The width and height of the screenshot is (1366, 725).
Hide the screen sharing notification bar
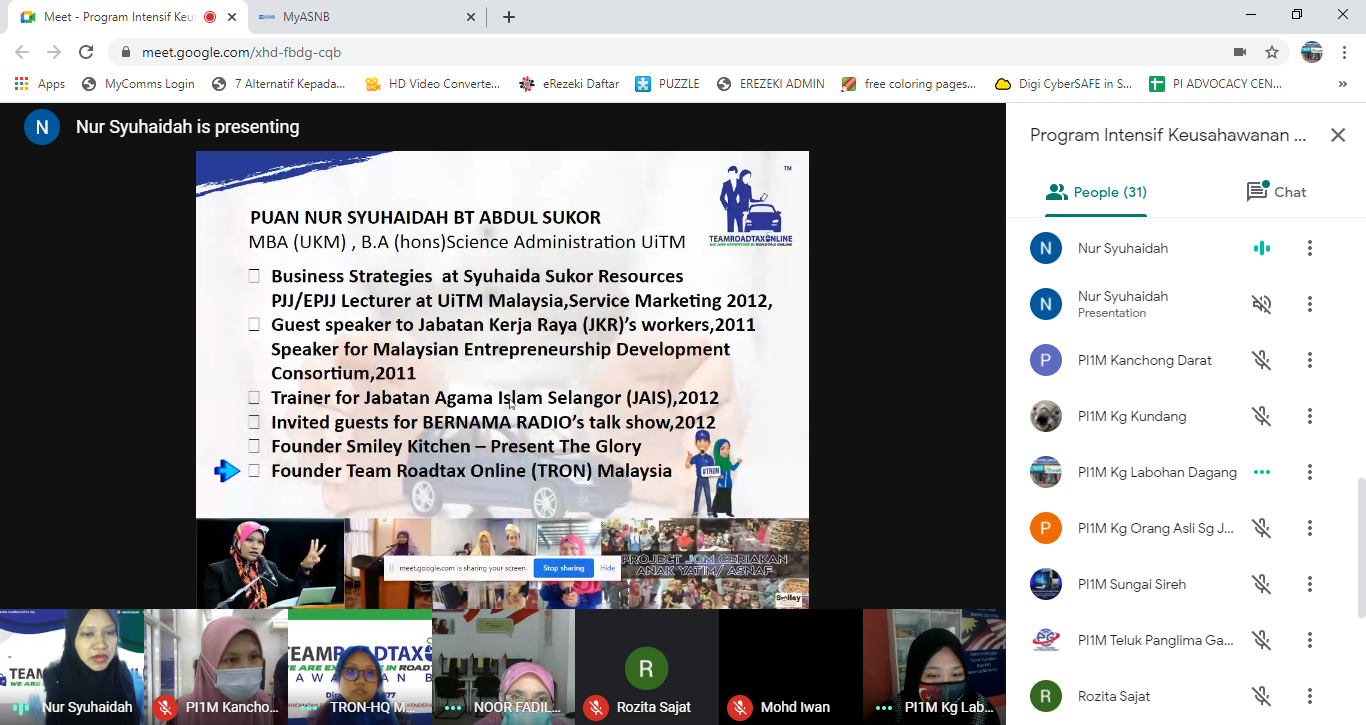pyautogui.click(x=607, y=568)
